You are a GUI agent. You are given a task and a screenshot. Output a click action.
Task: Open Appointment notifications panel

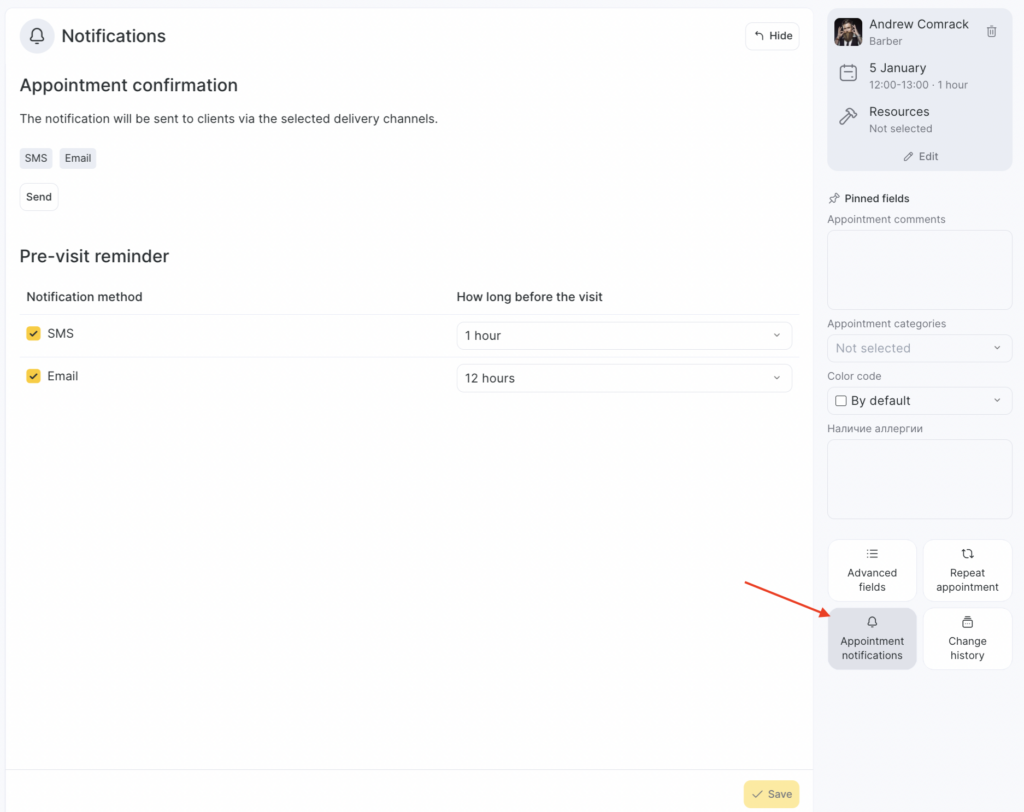(x=872, y=638)
